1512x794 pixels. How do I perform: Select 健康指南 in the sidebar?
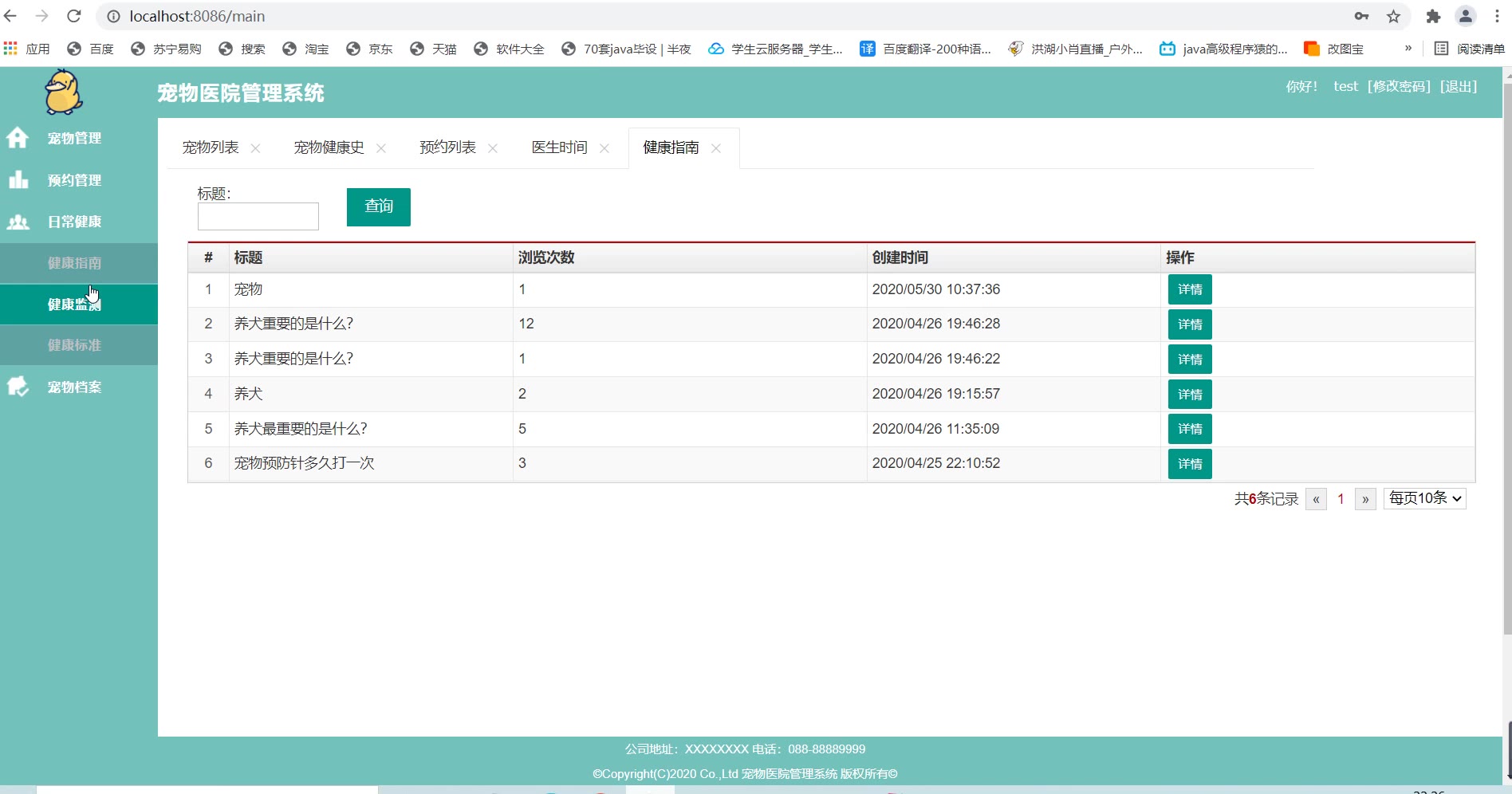[x=79, y=263]
